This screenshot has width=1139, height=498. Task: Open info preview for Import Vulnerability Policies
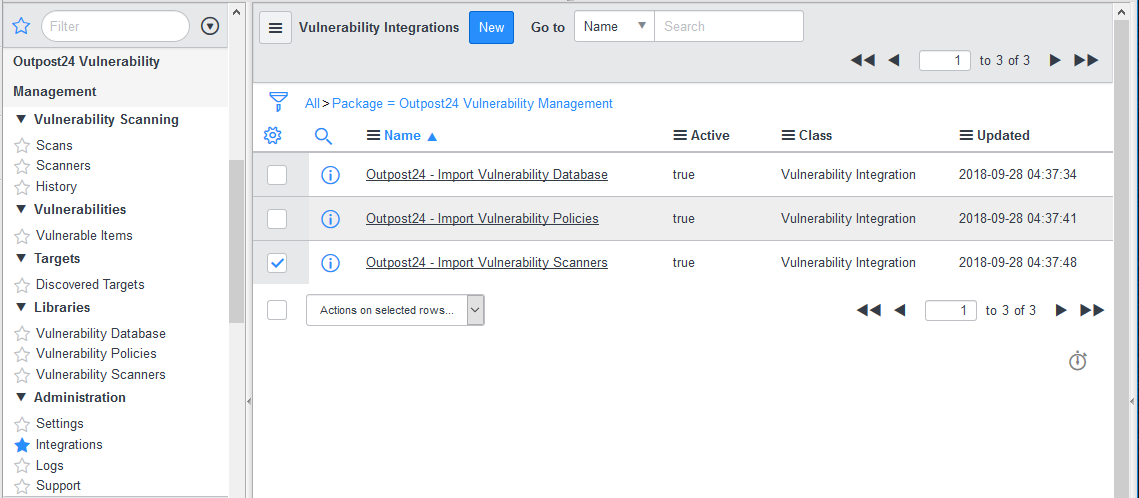(x=330, y=219)
